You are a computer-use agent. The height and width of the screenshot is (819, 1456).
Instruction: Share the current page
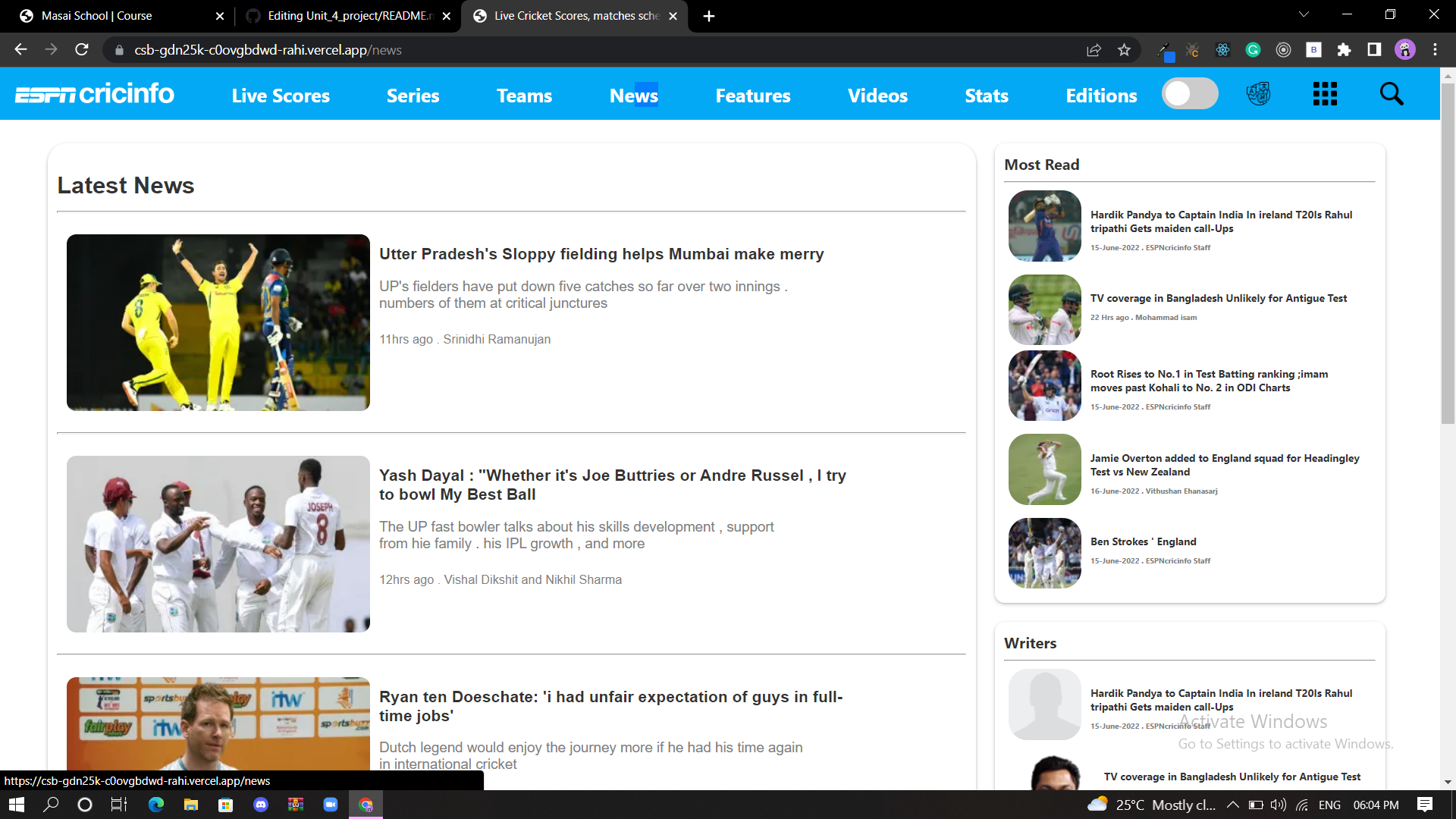(1094, 49)
